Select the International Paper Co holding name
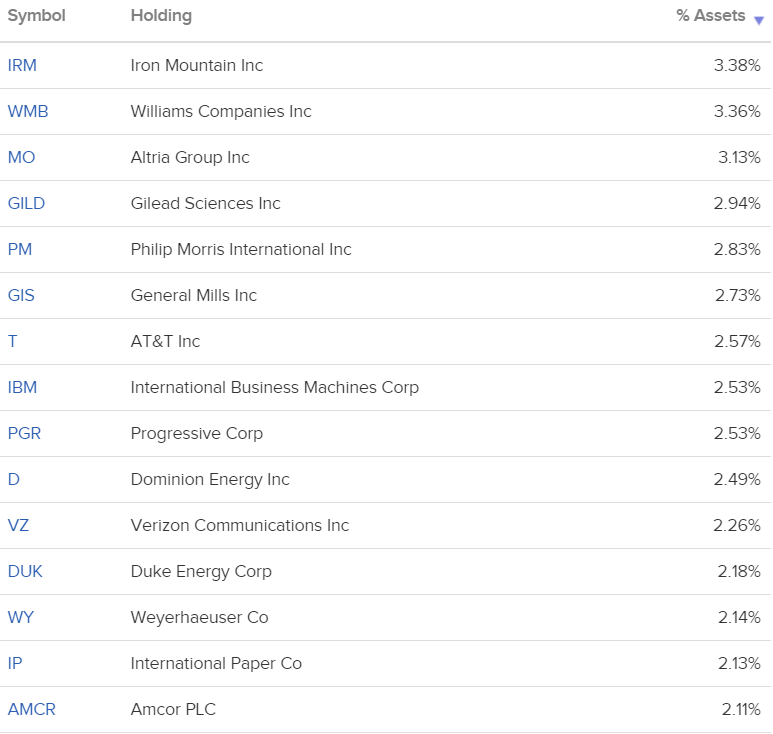Image resolution: width=773 pixels, height=734 pixels. 216,664
